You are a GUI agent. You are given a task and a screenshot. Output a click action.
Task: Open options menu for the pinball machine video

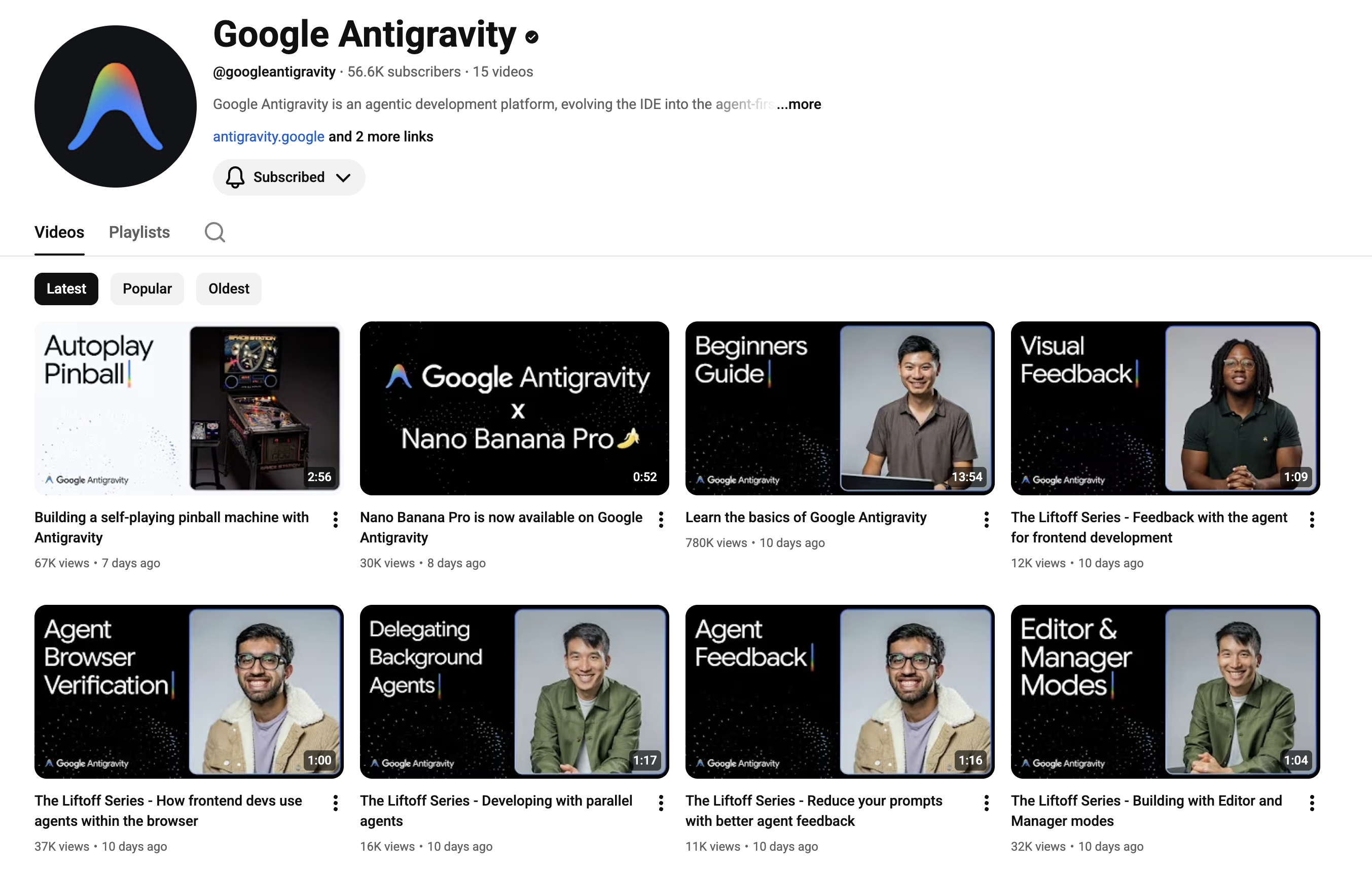(335, 520)
